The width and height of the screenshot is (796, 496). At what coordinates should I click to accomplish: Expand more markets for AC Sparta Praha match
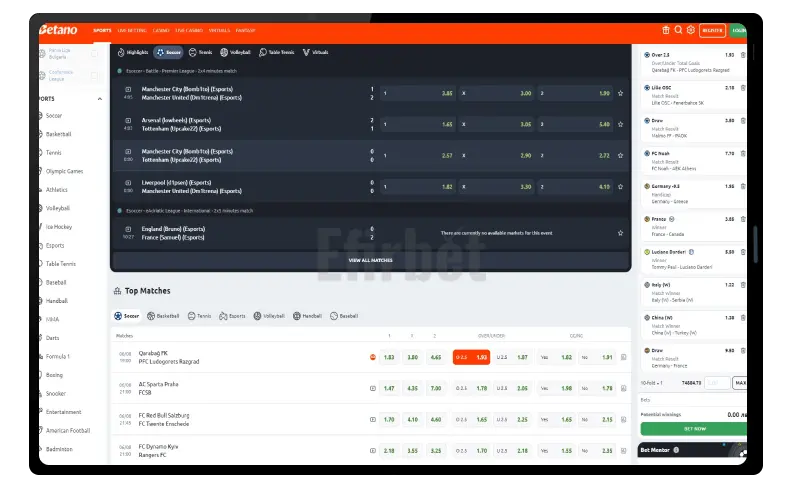[x=623, y=388]
